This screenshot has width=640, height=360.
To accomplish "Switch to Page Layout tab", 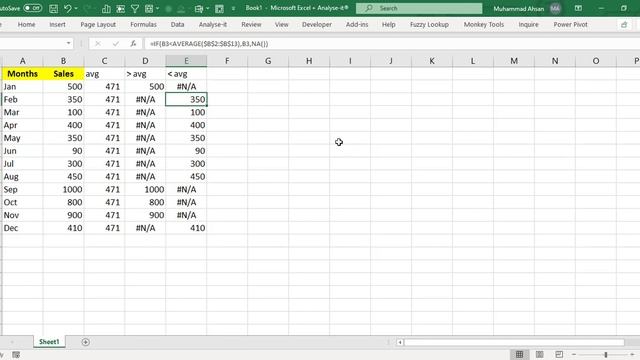I will (x=98, y=24).
